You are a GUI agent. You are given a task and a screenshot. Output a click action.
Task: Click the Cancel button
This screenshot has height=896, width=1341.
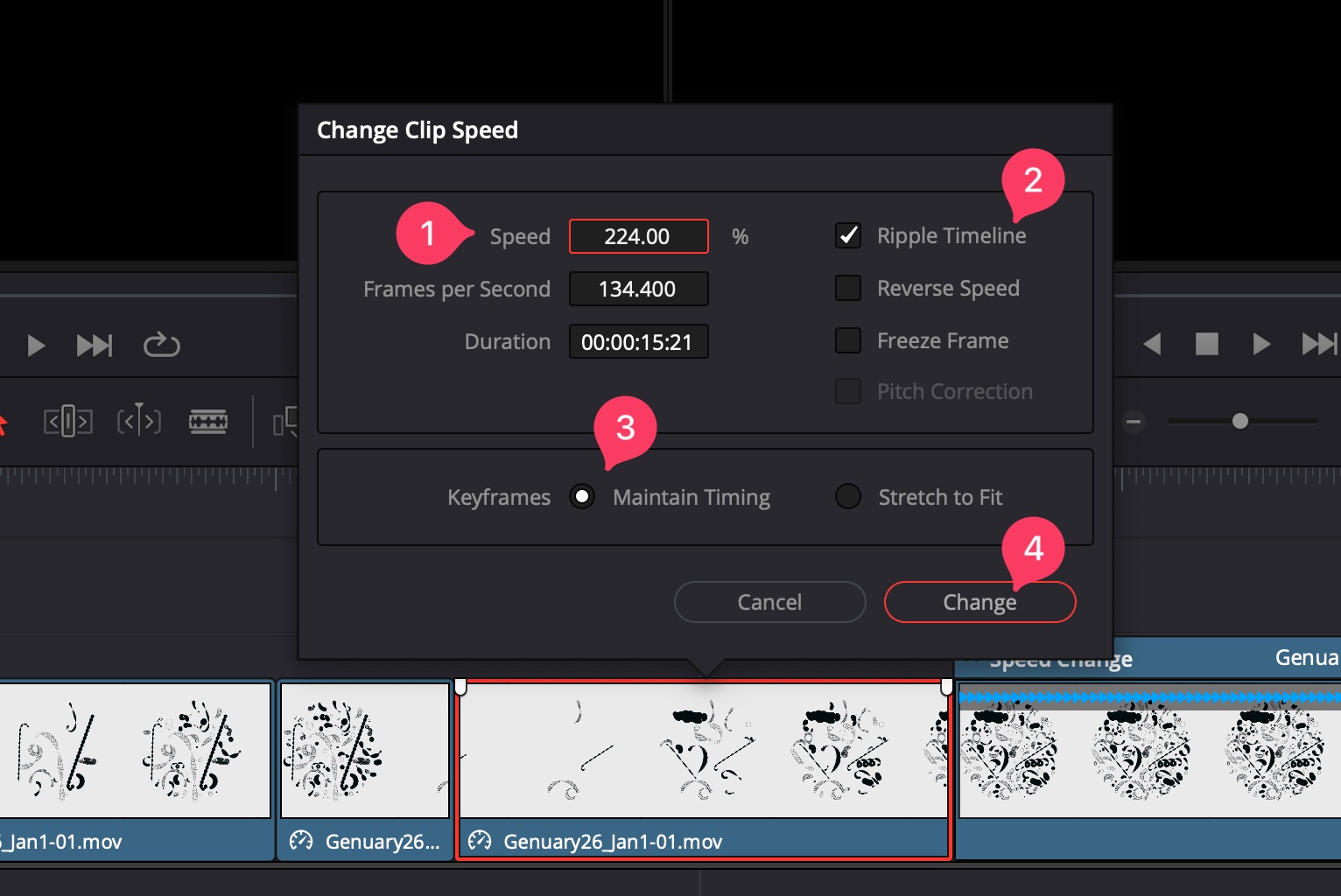769,602
